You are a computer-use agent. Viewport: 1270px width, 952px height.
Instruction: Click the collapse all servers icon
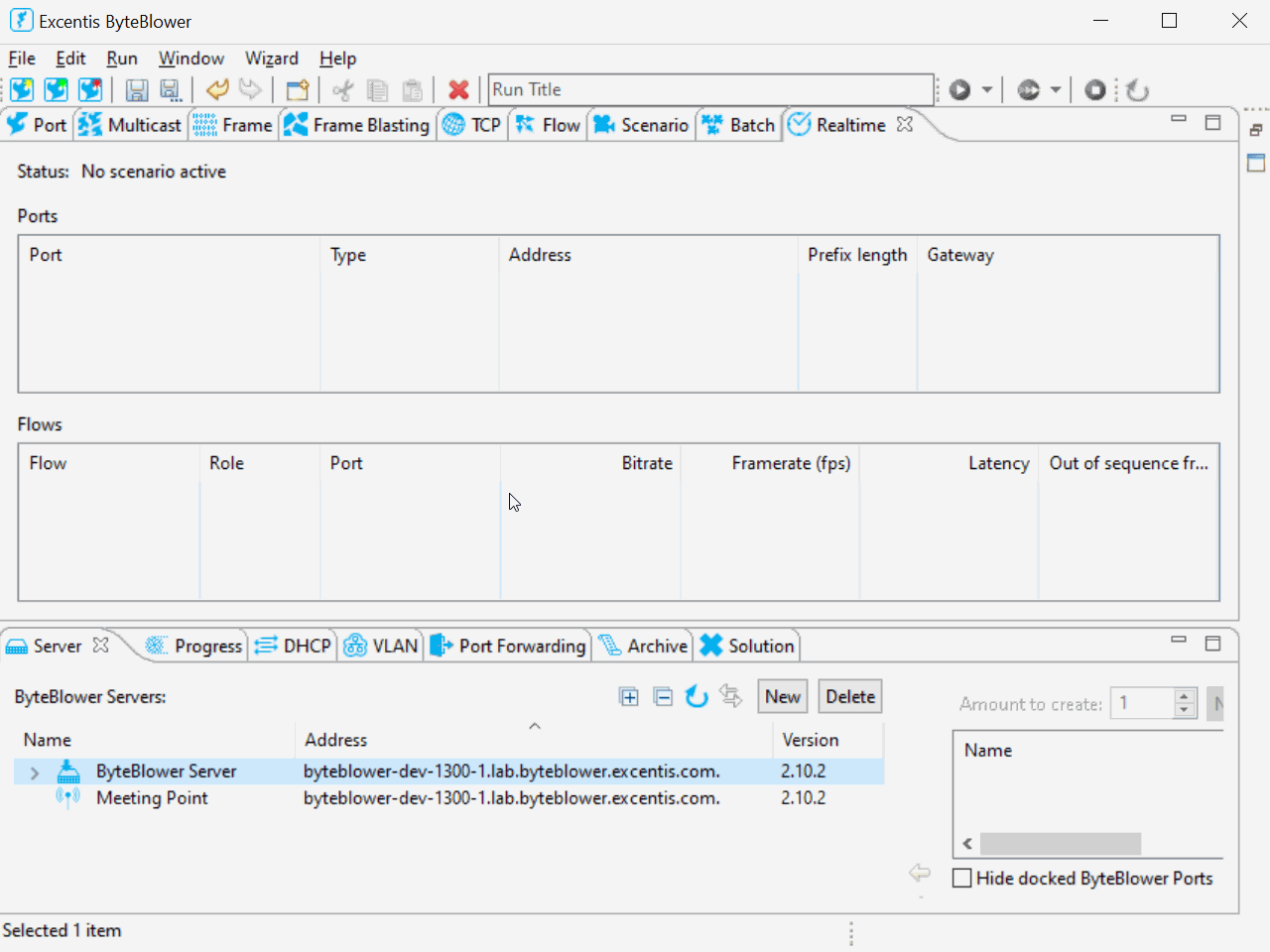pyautogui.click(x=663, y=697)
